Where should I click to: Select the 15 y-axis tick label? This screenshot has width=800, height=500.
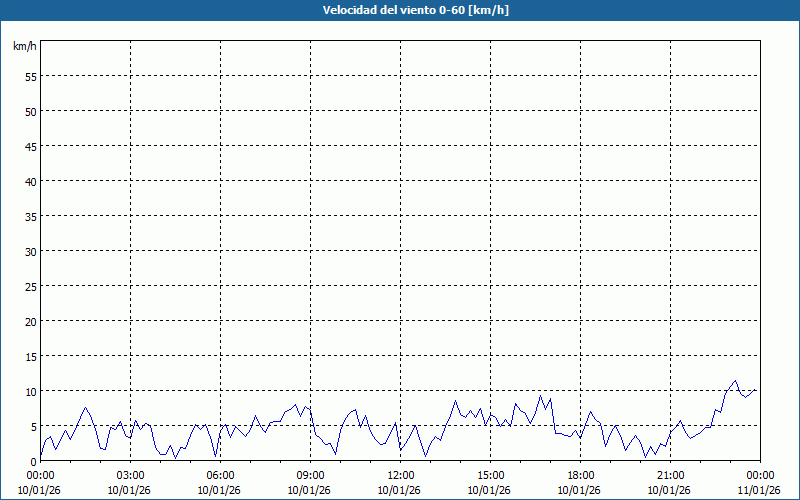coord(30,356)
